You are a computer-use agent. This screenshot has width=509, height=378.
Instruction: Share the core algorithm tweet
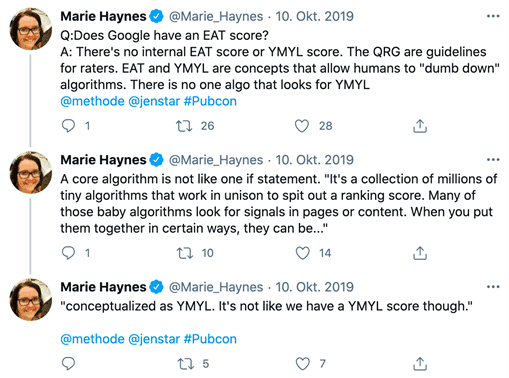[x=420, y=253]
